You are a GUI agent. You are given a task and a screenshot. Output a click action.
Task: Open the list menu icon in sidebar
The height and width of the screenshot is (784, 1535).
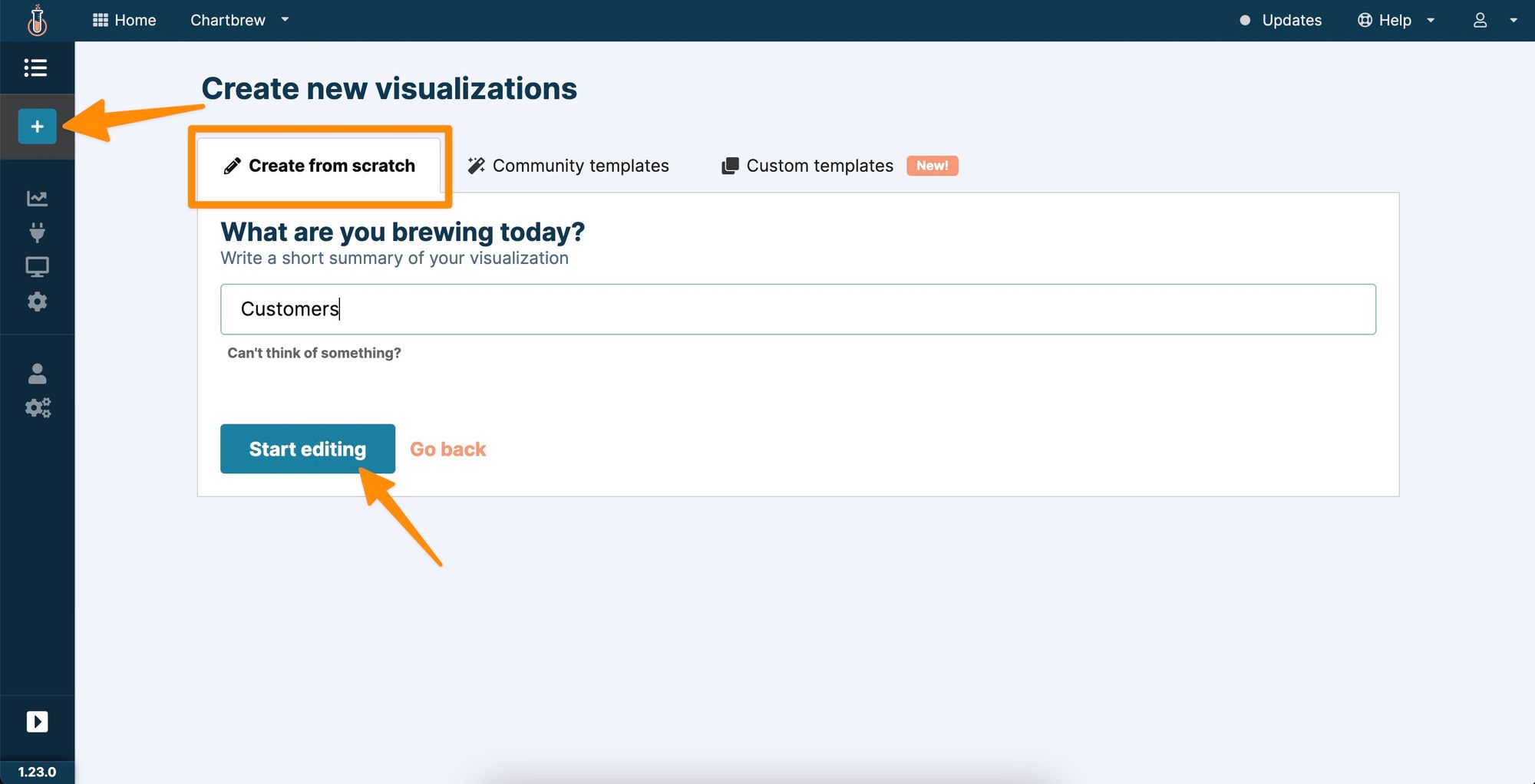coord(36,68)
